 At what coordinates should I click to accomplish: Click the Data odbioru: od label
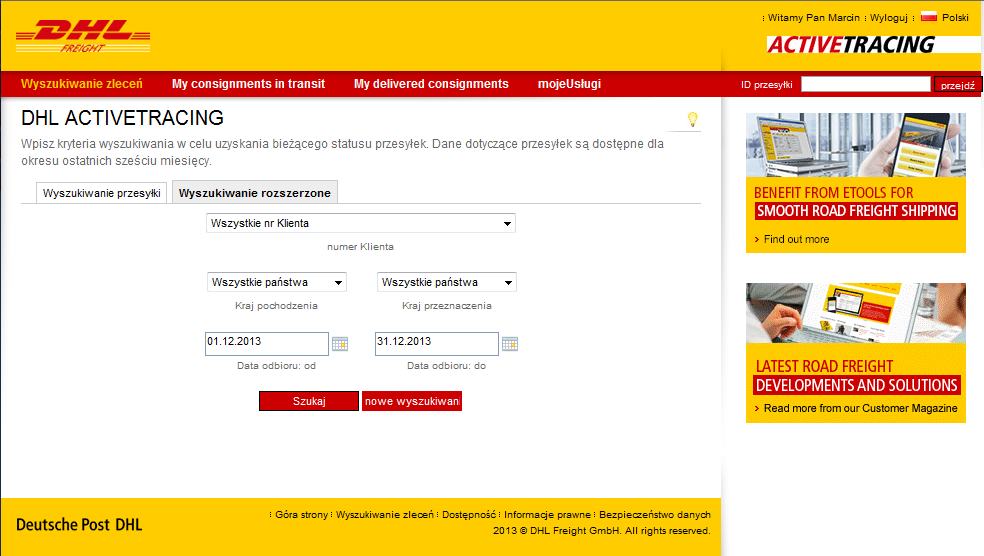point(276,365)
